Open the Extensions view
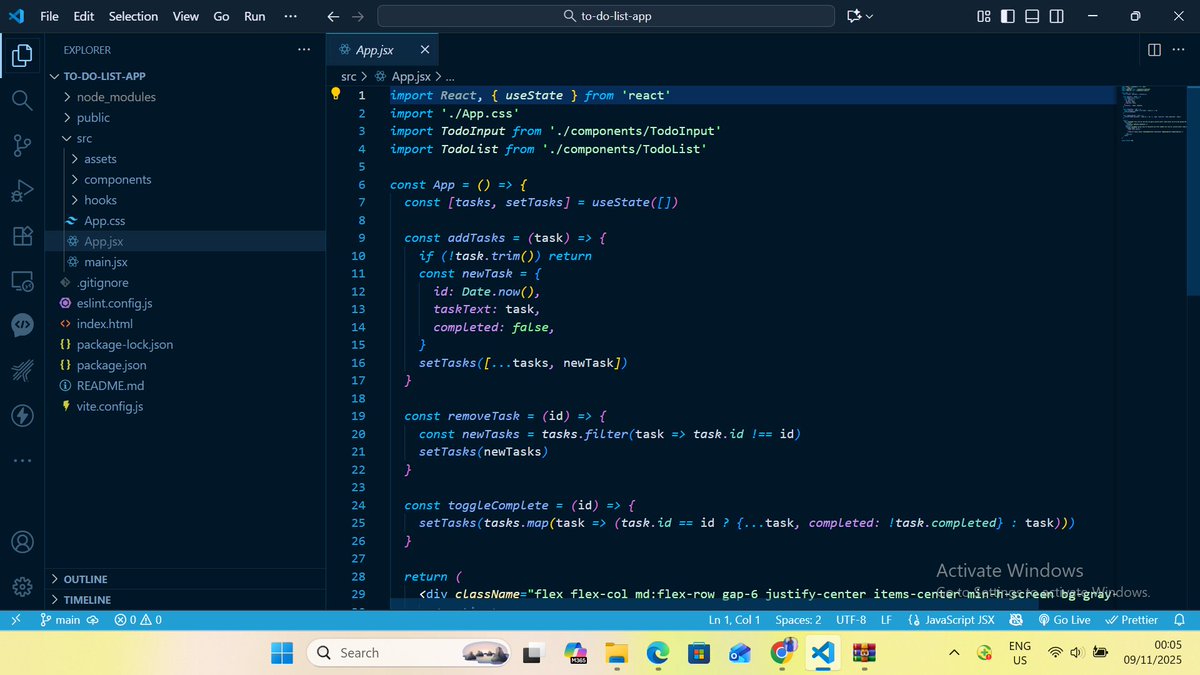 [x=22, y=236]
